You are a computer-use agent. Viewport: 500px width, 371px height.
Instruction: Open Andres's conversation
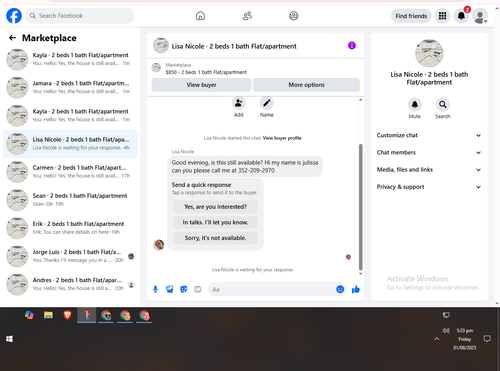(70, 284)
